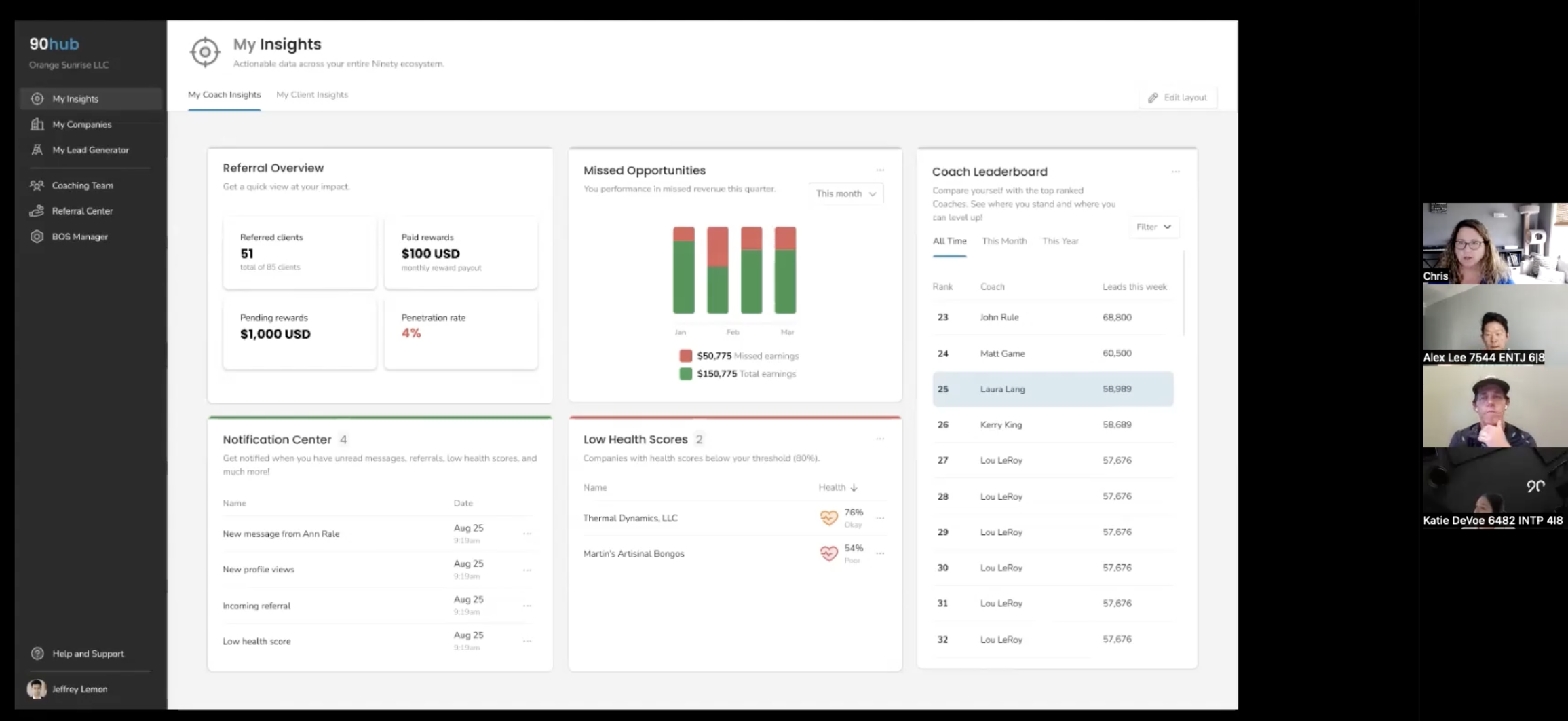Click red Missed earnings legend swatch
1568x721 pixels.
[x=686, y=356]
